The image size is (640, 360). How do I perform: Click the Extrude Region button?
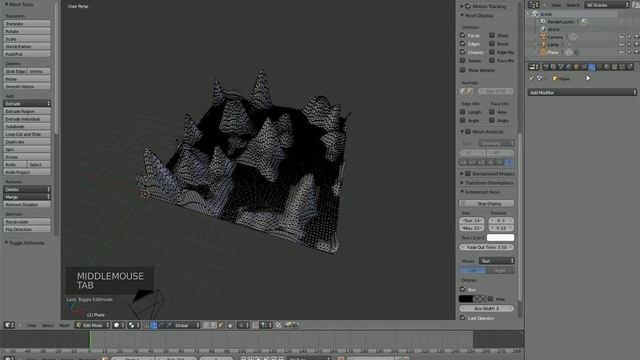(x=27, y=111)
